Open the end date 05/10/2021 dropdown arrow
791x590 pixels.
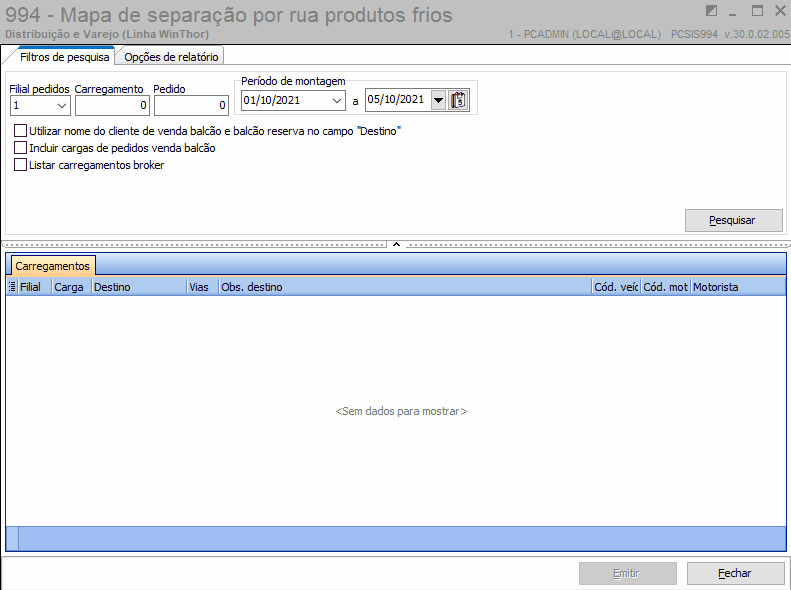[438, 100]
